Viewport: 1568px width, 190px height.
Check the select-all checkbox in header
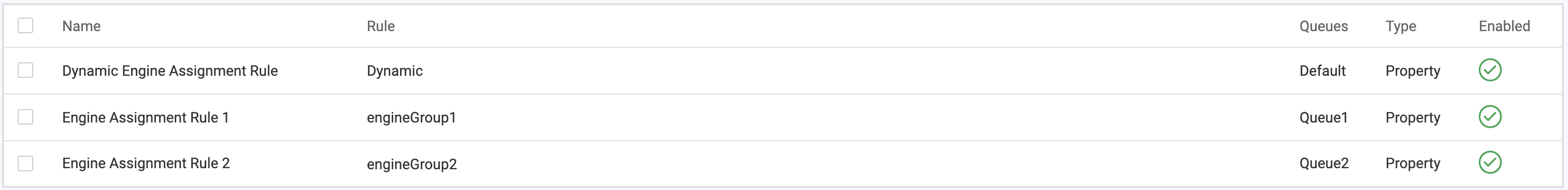pyautogui.click(x=25, y=25)
